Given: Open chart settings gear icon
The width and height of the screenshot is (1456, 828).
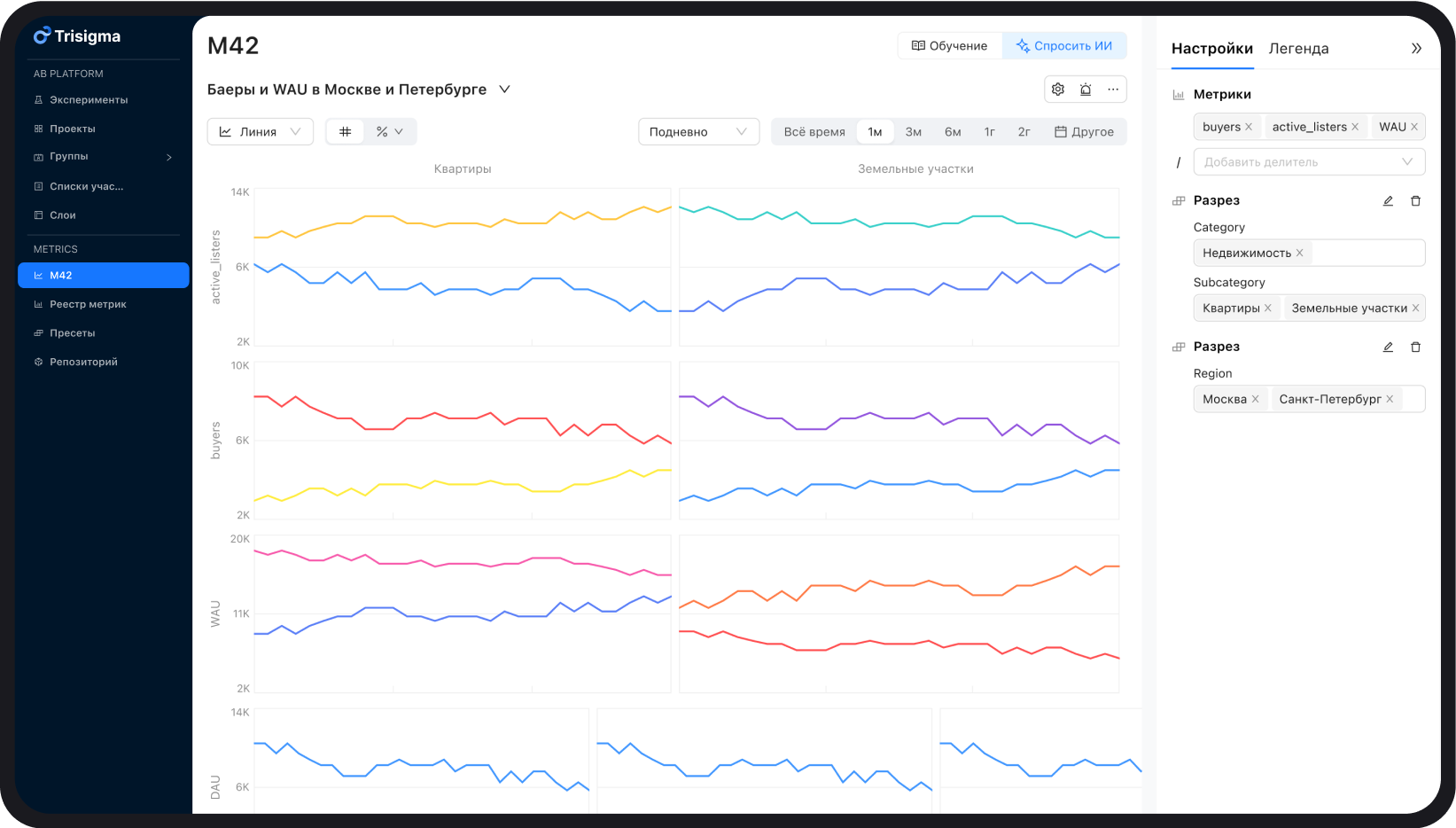Looking at the screenshot, I should point(1058,90).
